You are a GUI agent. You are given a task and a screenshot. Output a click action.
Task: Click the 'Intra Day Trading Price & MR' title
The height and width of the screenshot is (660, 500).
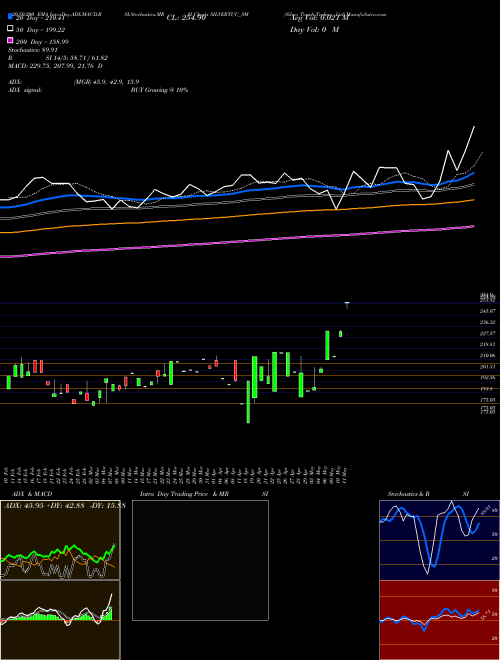point(184,494)
